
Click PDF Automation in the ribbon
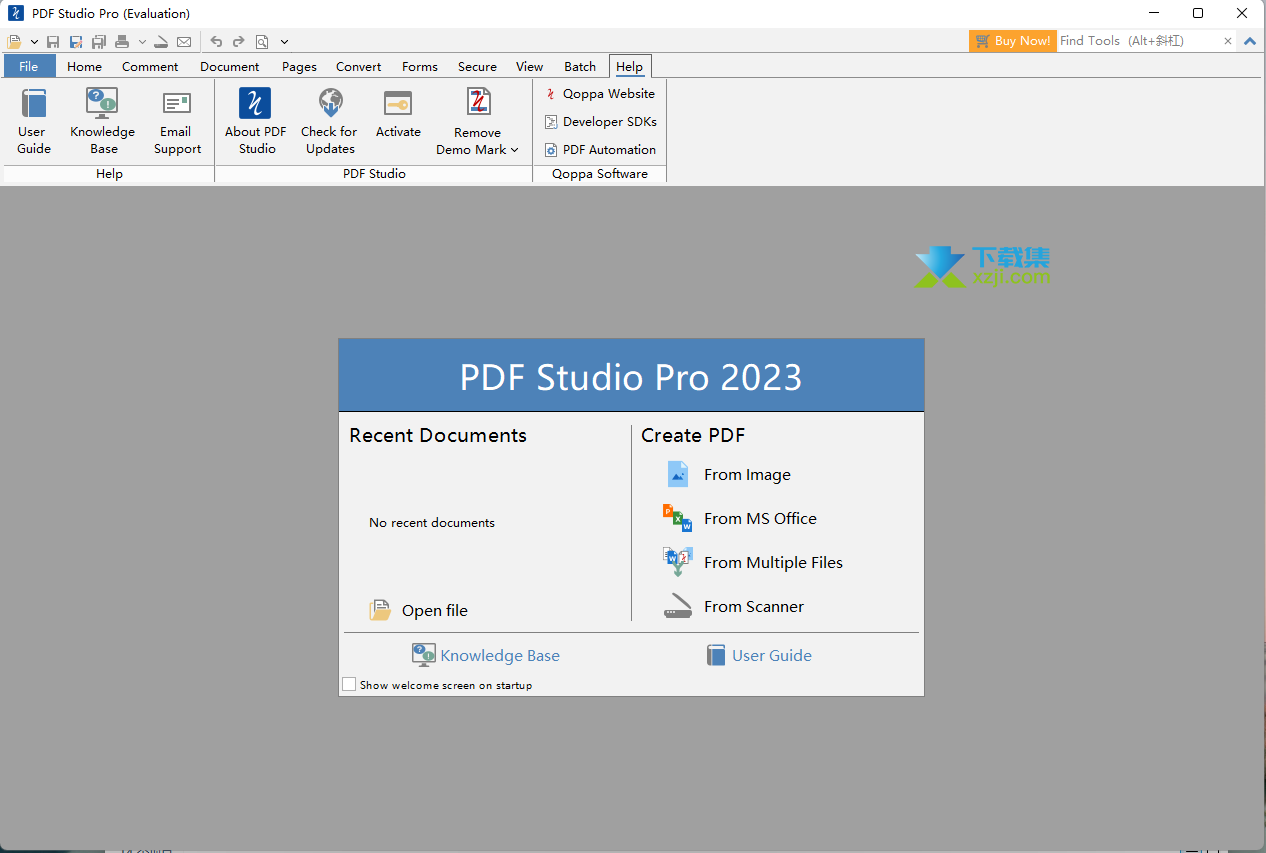(x=600, y=150)
